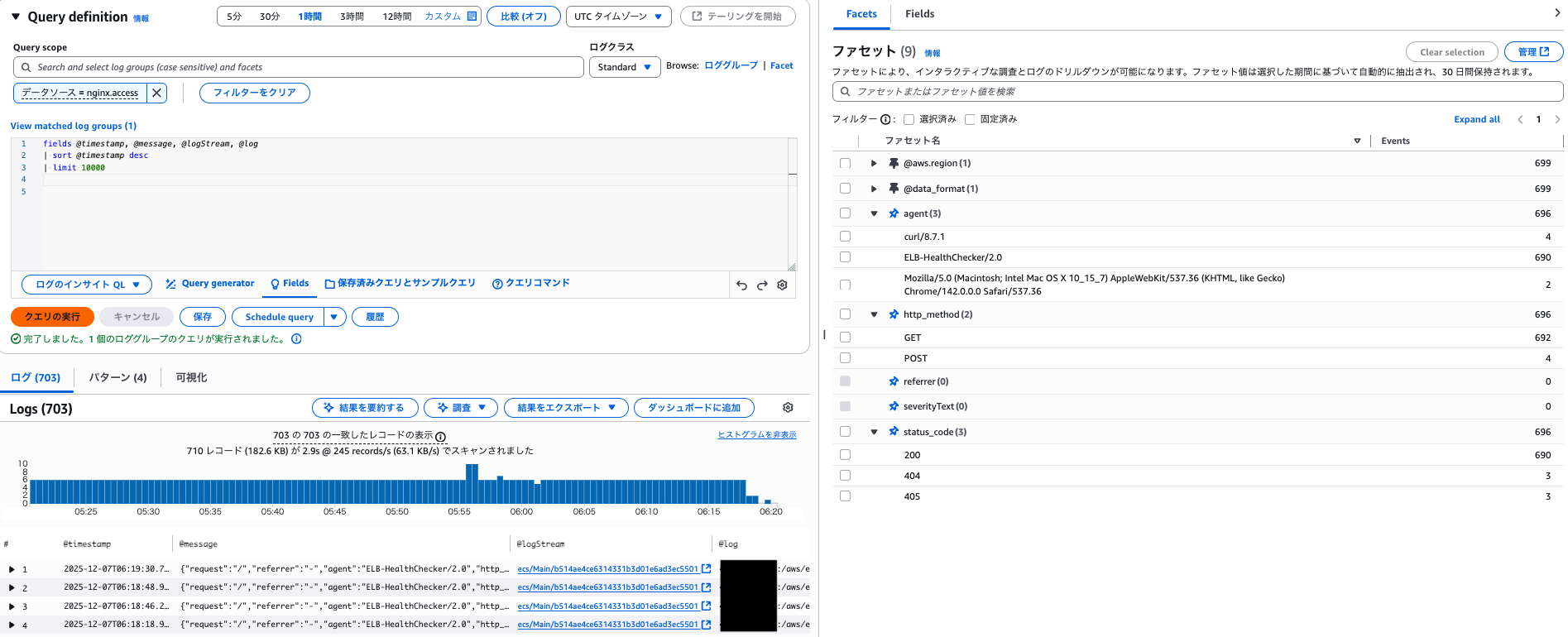This screenshot has width=1568, height=637.
Task: Switch to the パターン (4) tab
Action: tap(117, 378)
